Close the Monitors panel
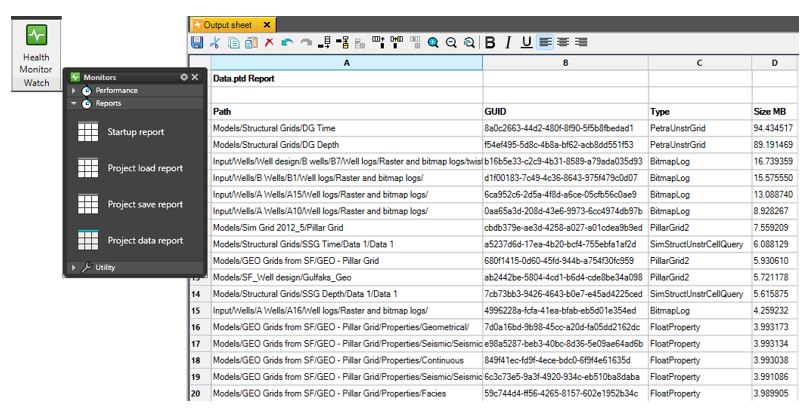This screenshot has height=413, width=811. pos(195,77)
